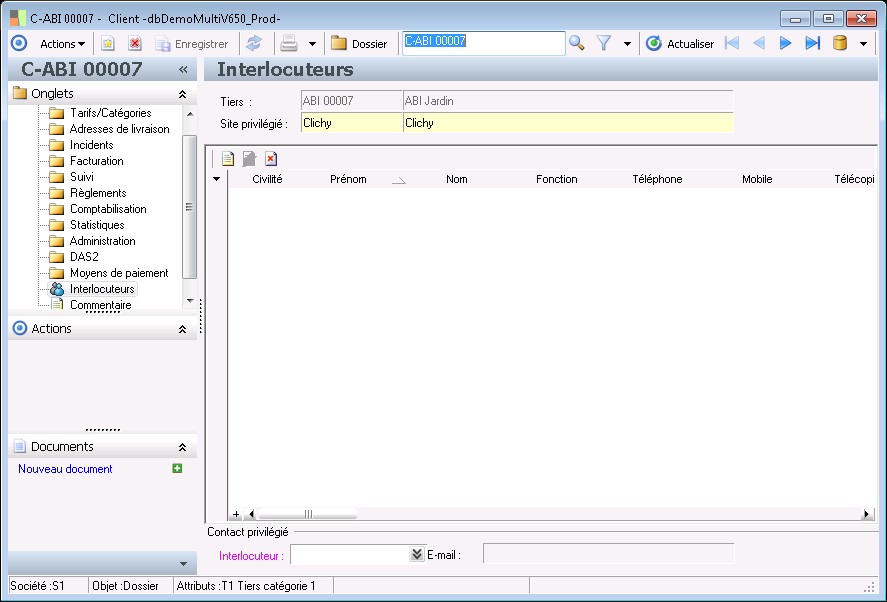Viewport: 887px width, 602px height.
Task: Collapse the left sidebar with double chevron
Action: (x=183, y=69)
